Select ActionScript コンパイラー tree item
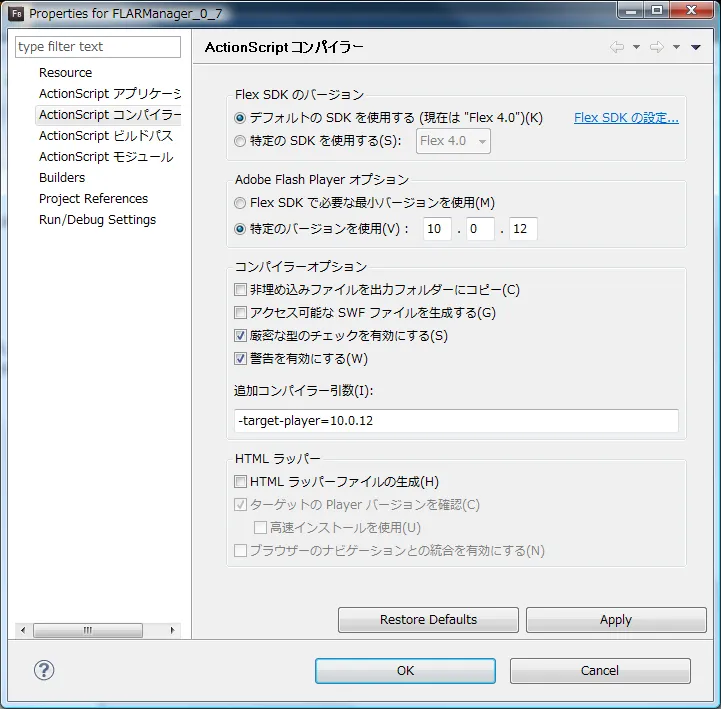The width and height of the screenshot is (721, 709). (109, 115)
